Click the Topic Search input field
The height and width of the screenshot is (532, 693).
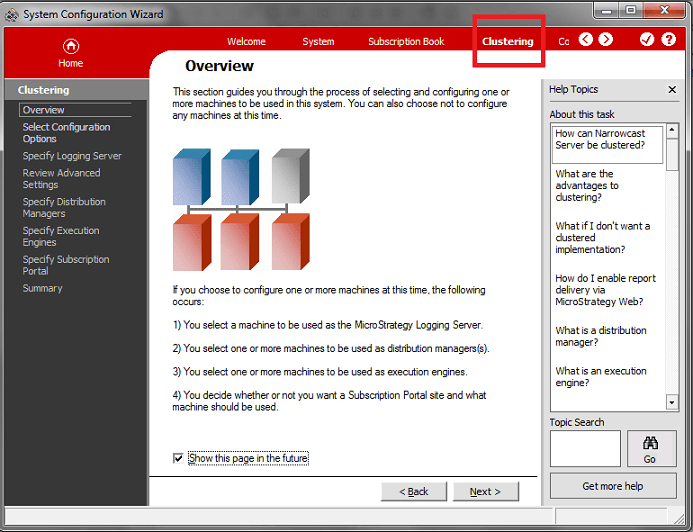point(585,448)
